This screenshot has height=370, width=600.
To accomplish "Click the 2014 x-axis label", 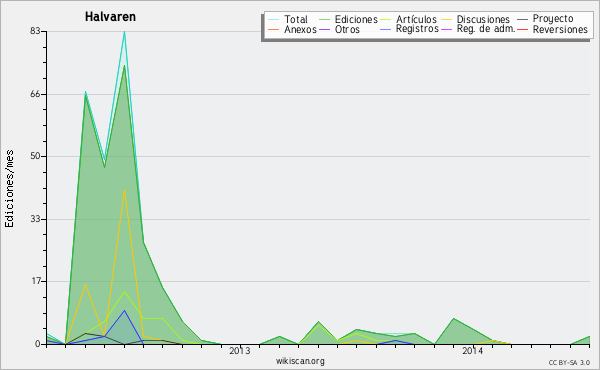I will [x=473, y=351].
